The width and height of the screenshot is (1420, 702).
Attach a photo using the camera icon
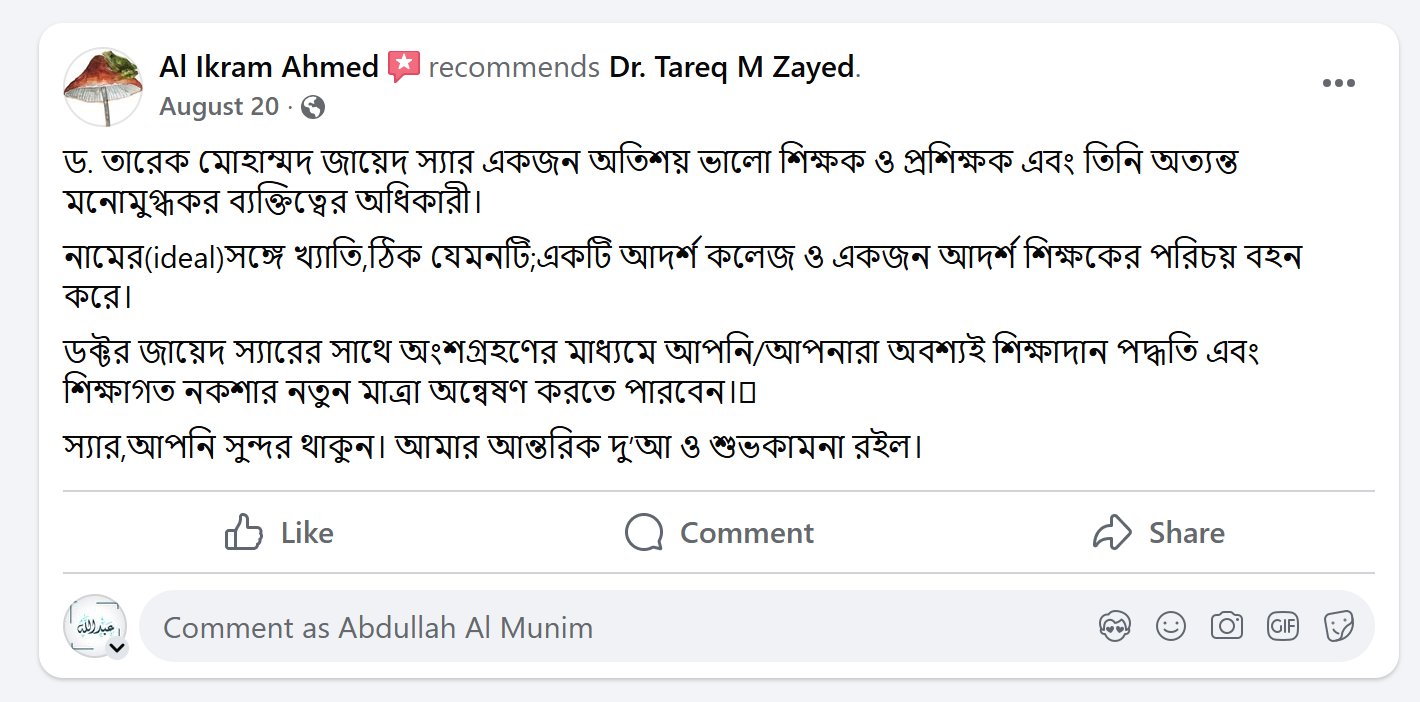click(x=1227, y=626)
